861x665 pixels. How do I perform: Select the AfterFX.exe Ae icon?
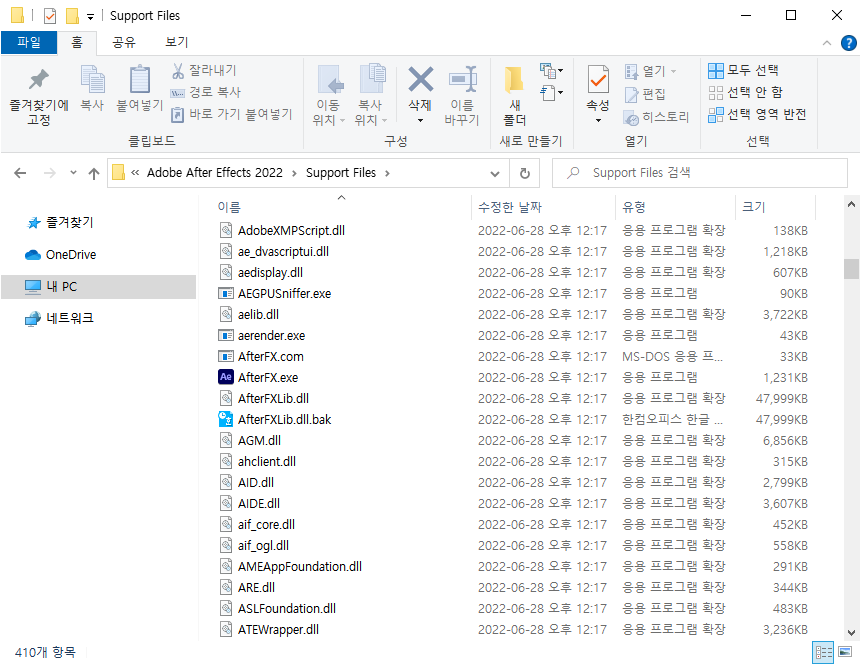(x=226, y=377)
